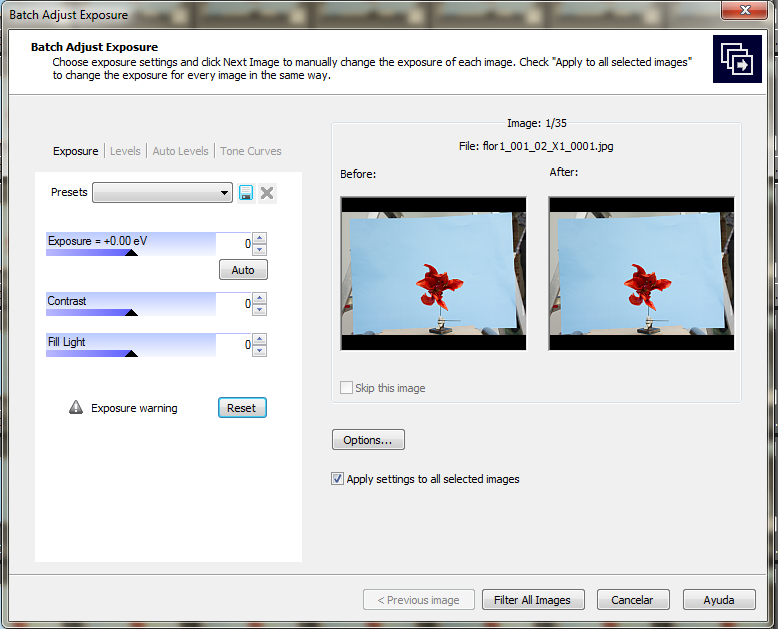This screenshot has width=778, height=629.
Task: Click the batch images icon in header
Action: (737, 59)
